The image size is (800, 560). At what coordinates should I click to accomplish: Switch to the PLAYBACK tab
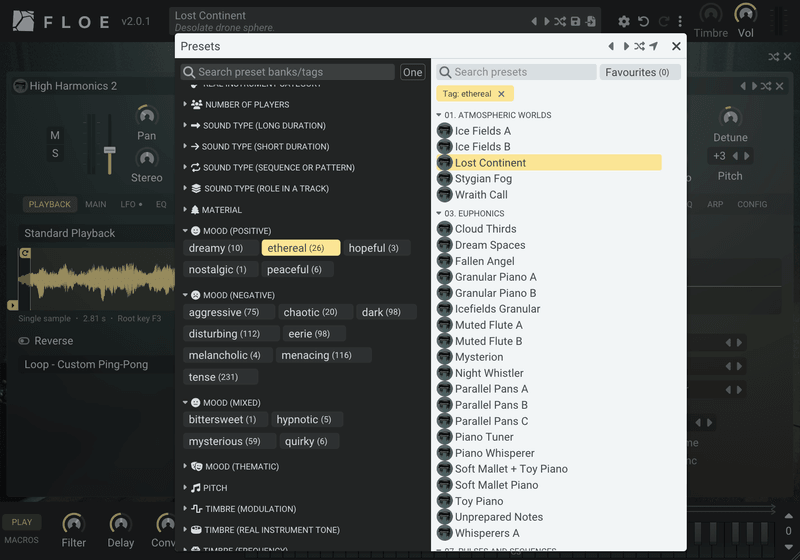pos(49,204)
